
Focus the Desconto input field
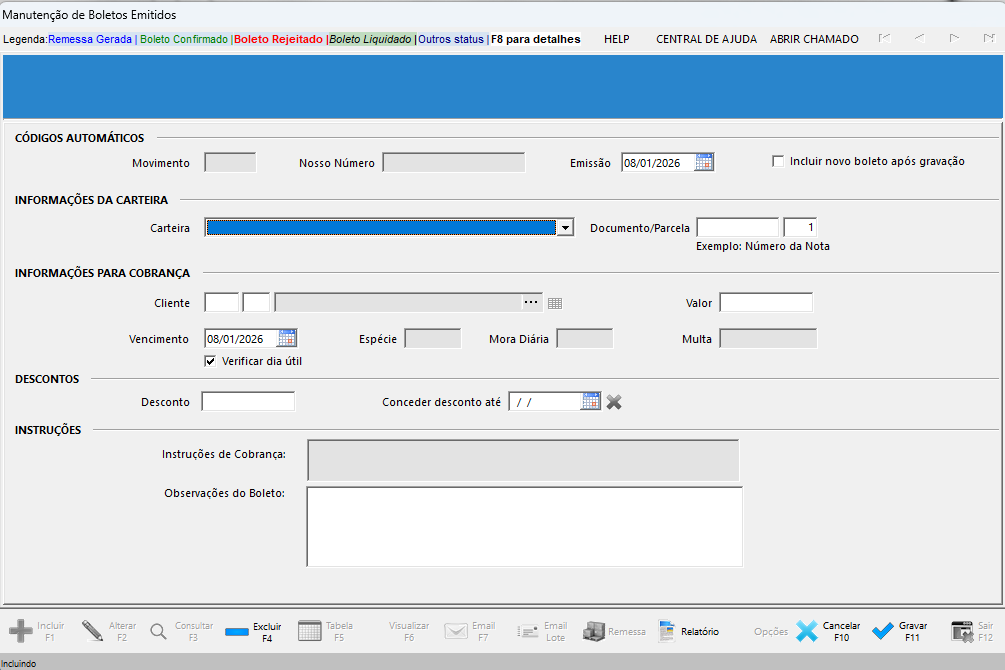click(248, 401)
